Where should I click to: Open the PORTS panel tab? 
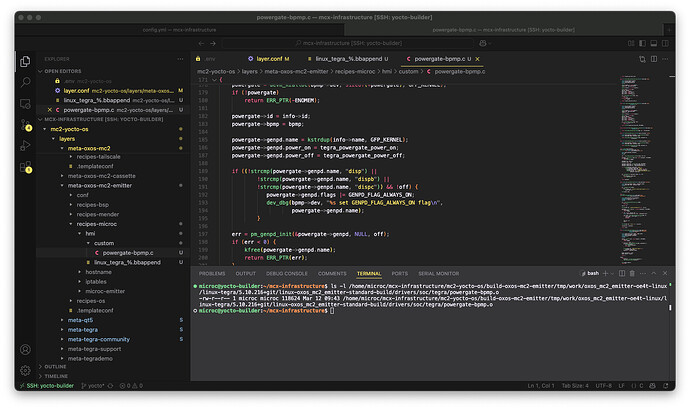(400, 274)
